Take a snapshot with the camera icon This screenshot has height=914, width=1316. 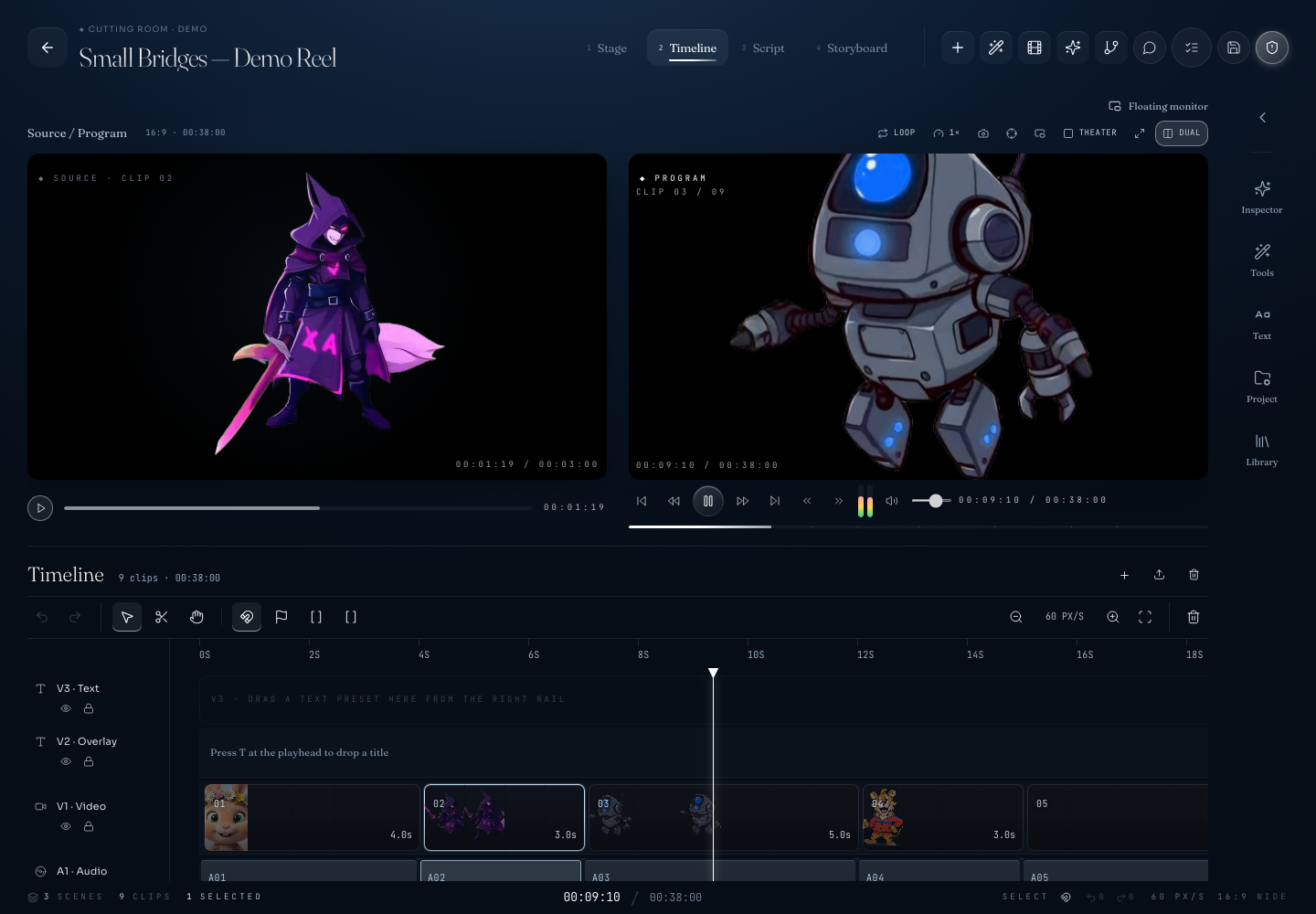[983, 133]
